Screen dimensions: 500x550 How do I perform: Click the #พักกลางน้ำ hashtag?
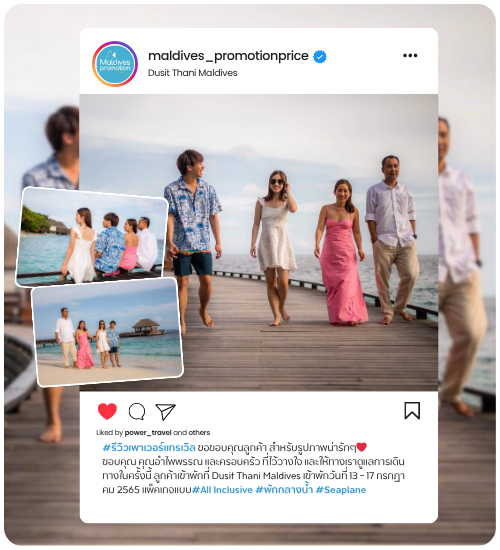coord(284,489)
